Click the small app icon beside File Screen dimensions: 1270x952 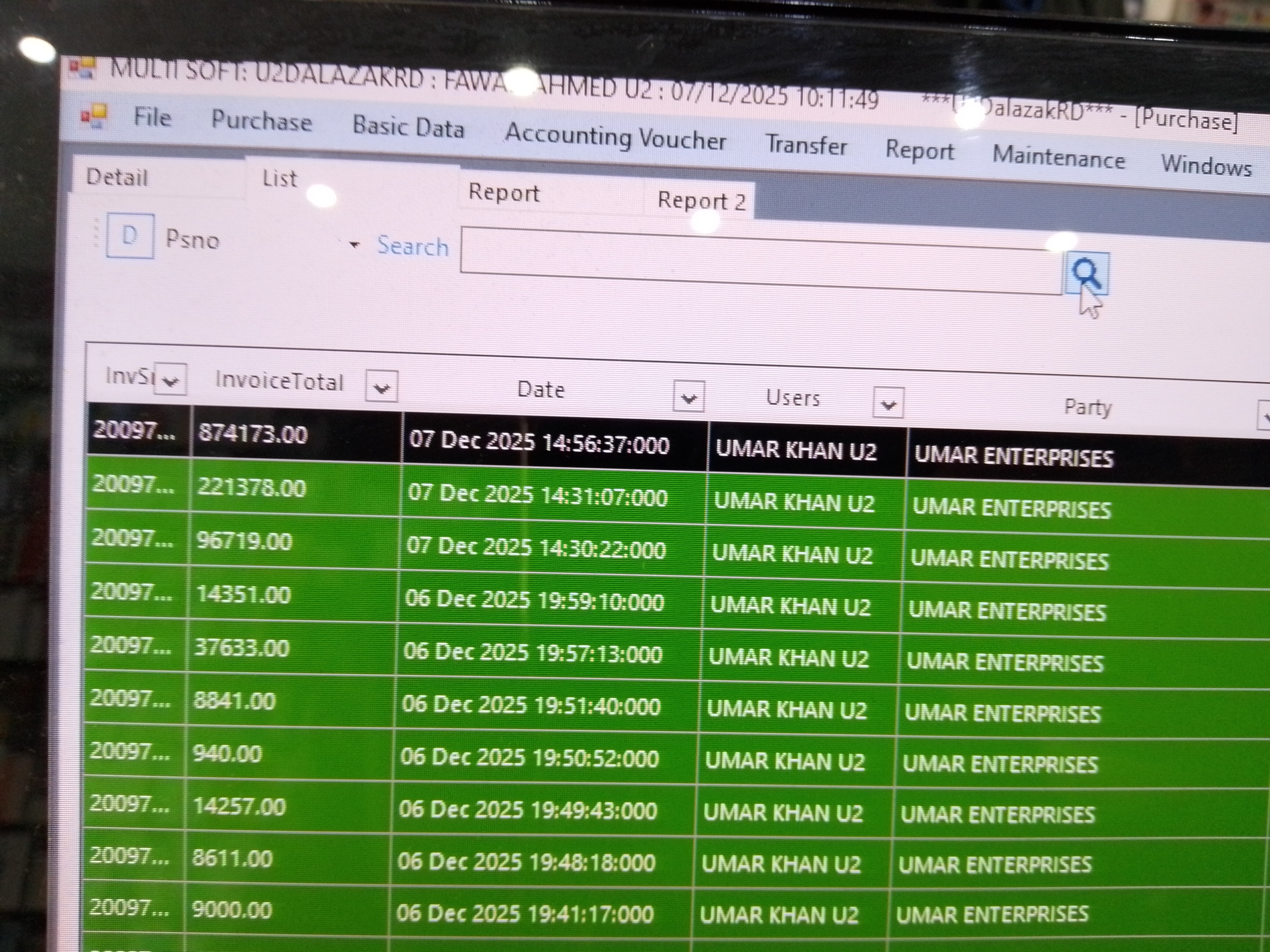click(x=94, y=115)
